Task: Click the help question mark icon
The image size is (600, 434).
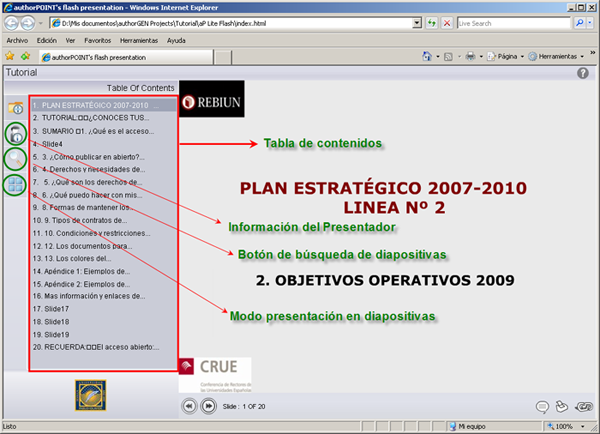Action: pyautogui.click(x=583, y=73)
